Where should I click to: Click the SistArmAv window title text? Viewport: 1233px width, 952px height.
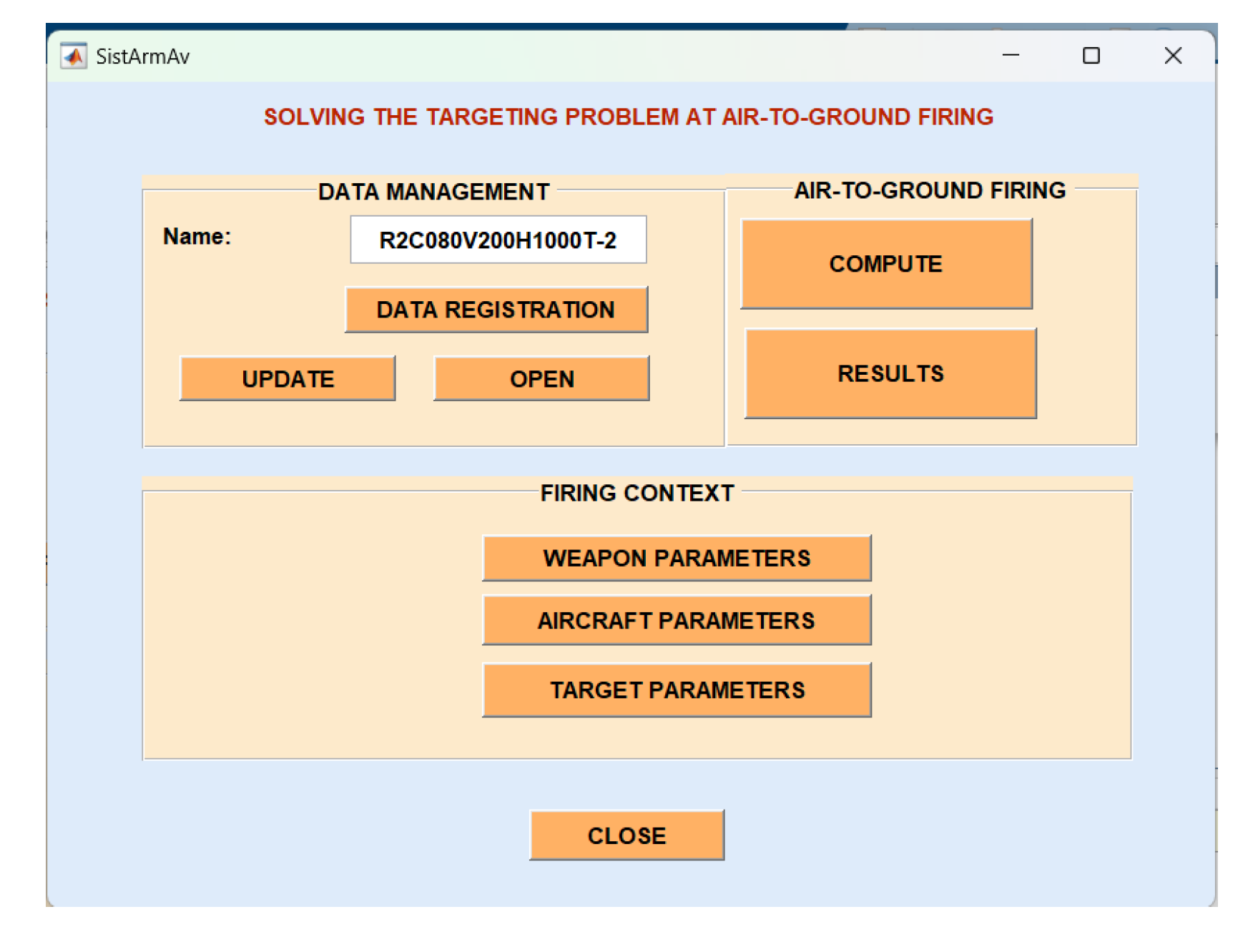coord(142,57)
